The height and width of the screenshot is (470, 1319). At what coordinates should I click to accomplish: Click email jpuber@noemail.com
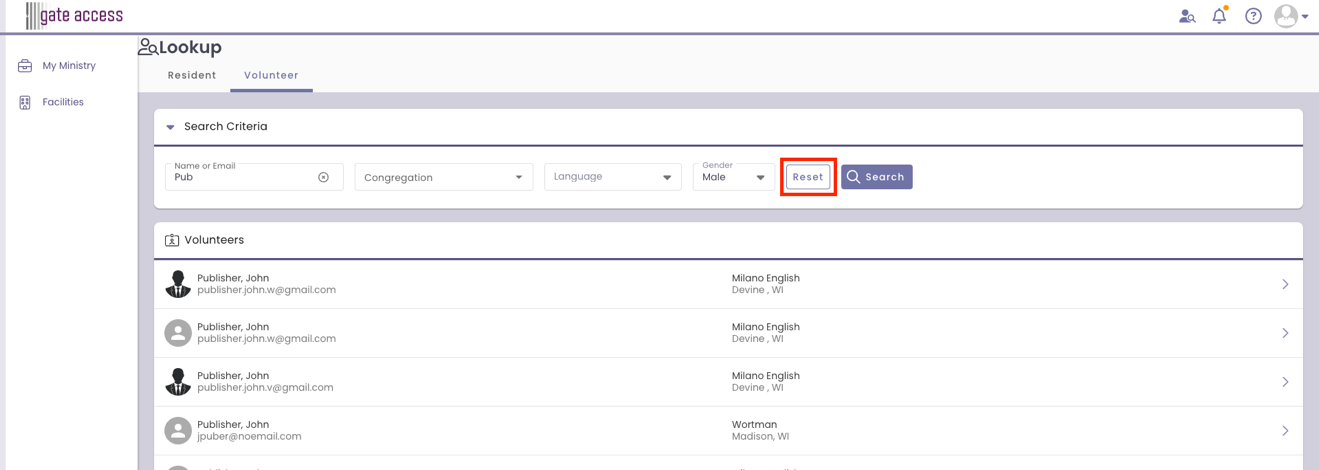click(249, 437)
